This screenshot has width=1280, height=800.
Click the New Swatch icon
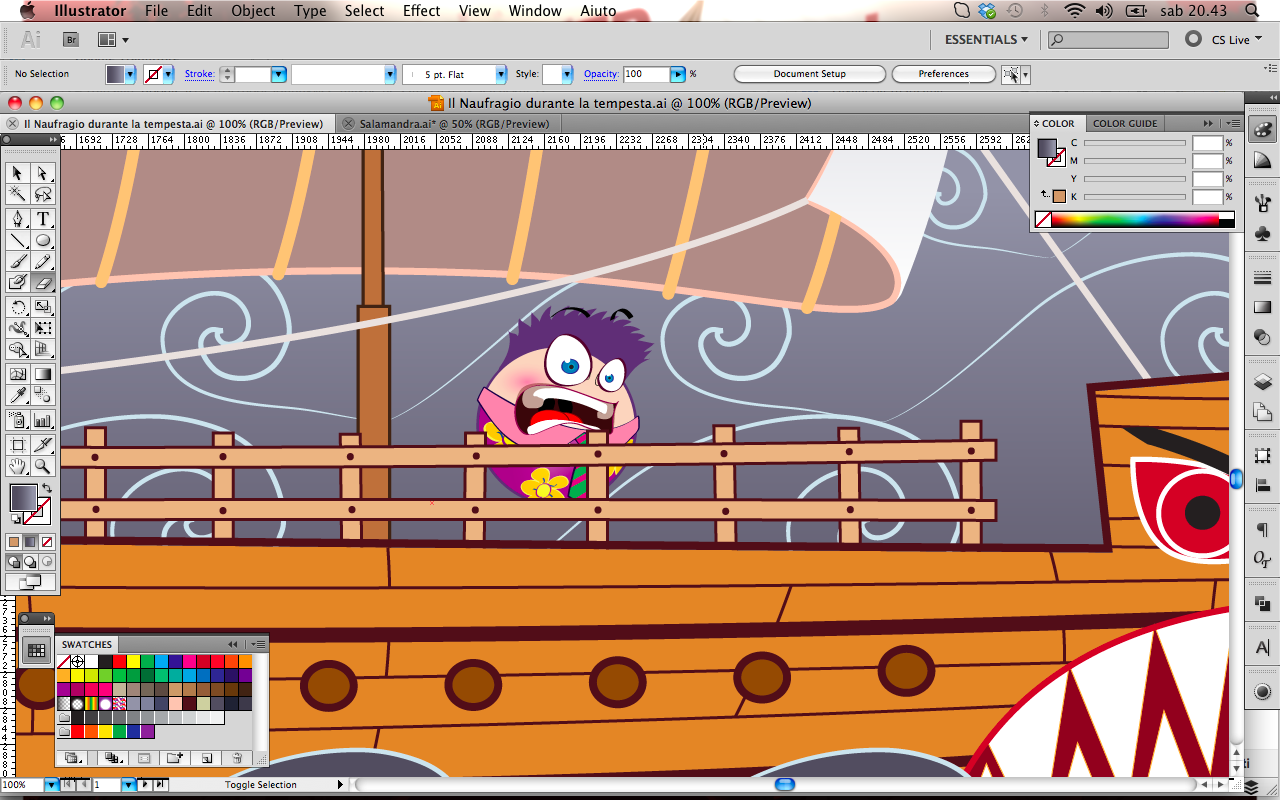tap(206, 759)
